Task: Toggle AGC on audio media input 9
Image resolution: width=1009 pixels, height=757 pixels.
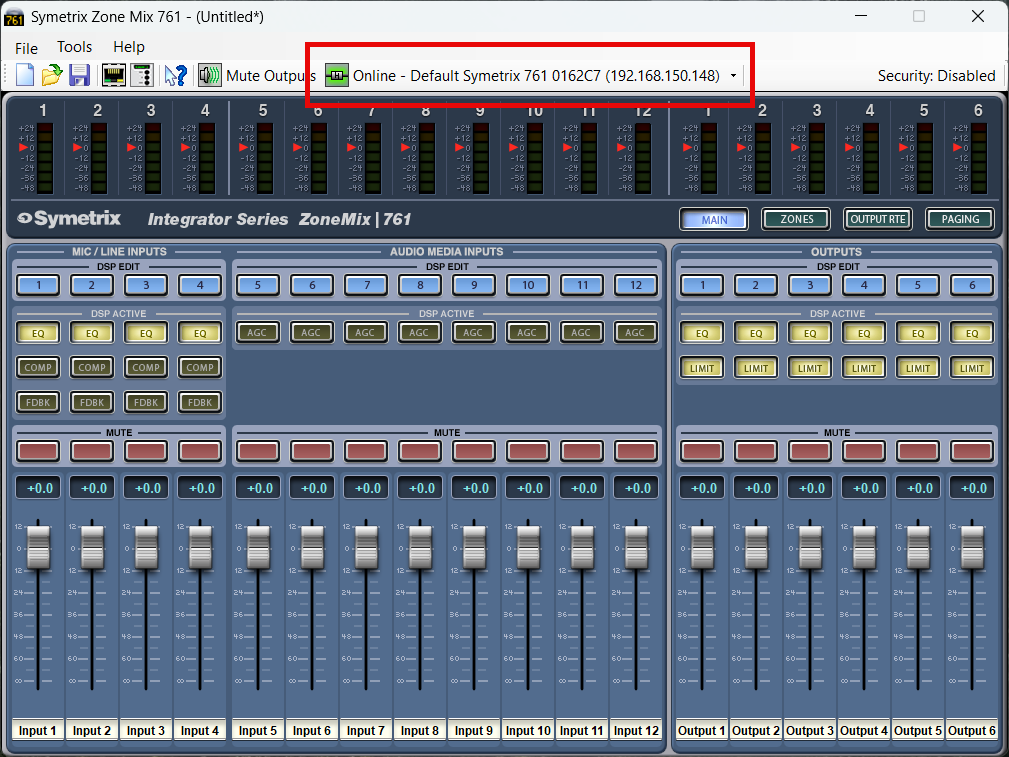Action: [x=473, y=333]
